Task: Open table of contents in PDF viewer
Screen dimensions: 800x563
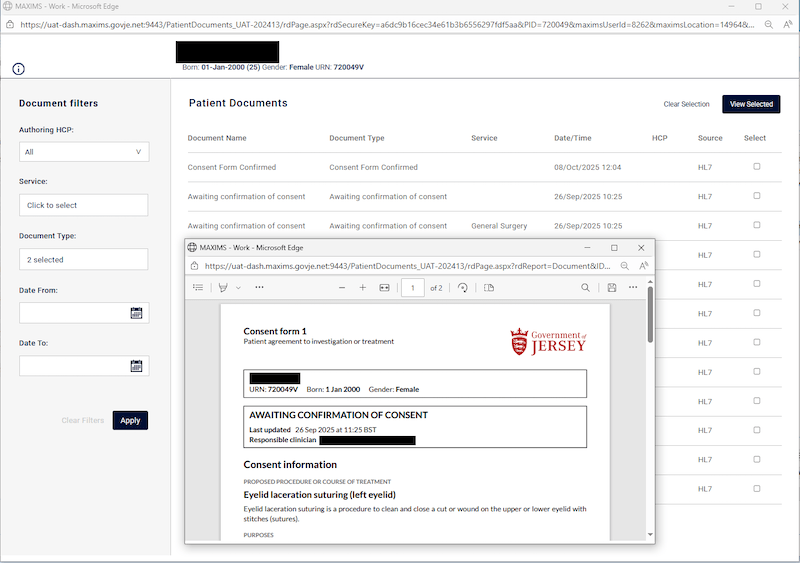Action: click(198, 287)
